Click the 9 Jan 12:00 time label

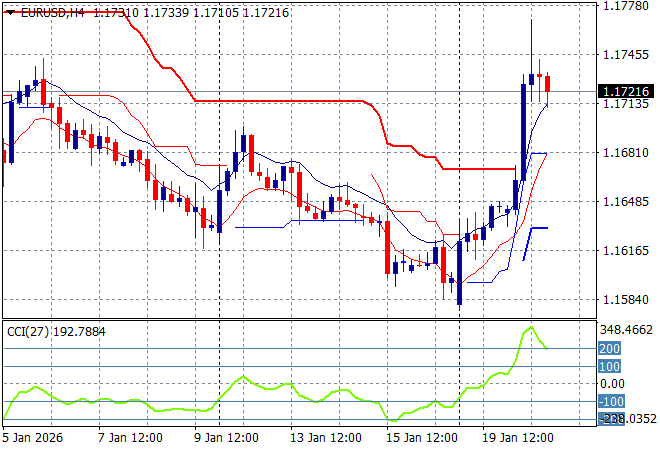(226, 438)
